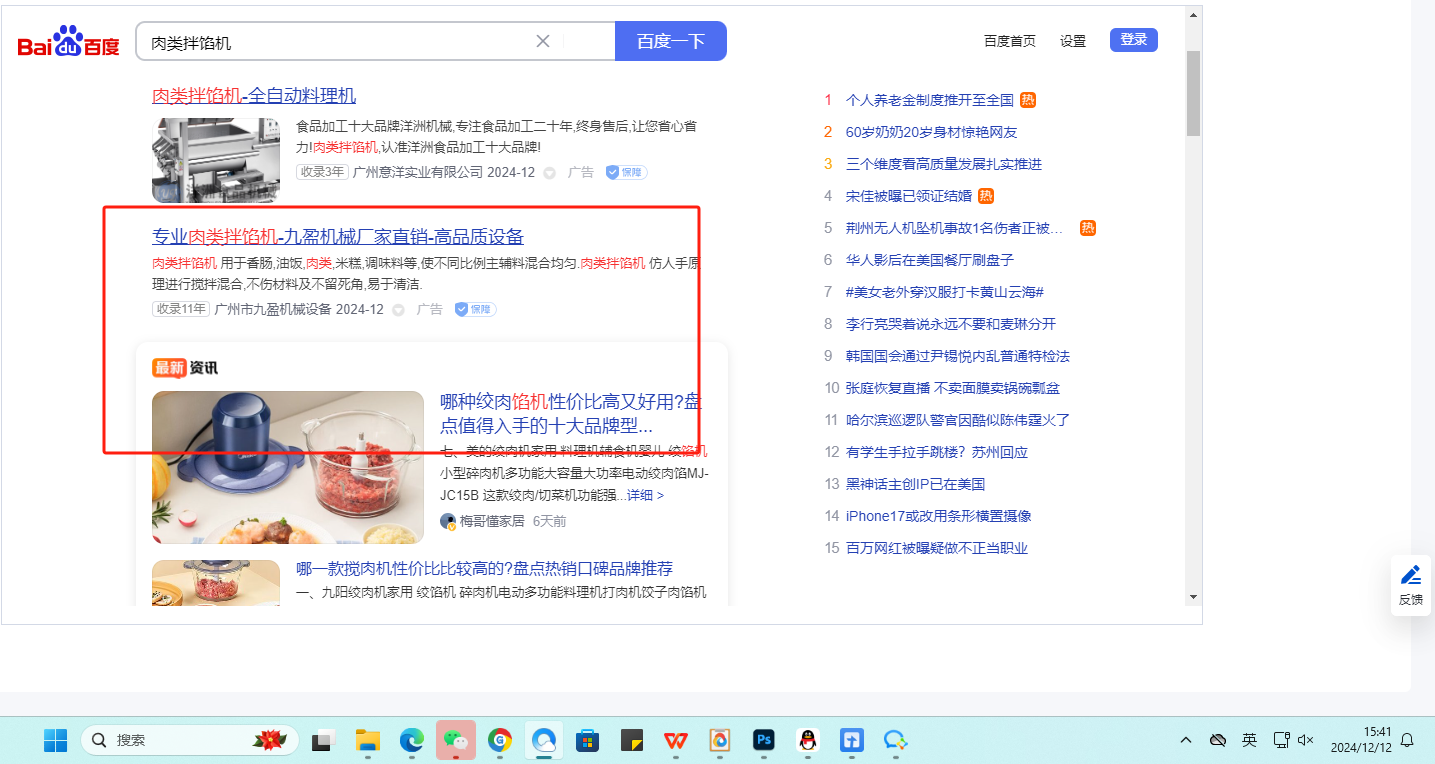This screenshot has height=764, width=1435.
Task: Click 广州市九盈机械设备 company name
Action: tap(273, 309)
